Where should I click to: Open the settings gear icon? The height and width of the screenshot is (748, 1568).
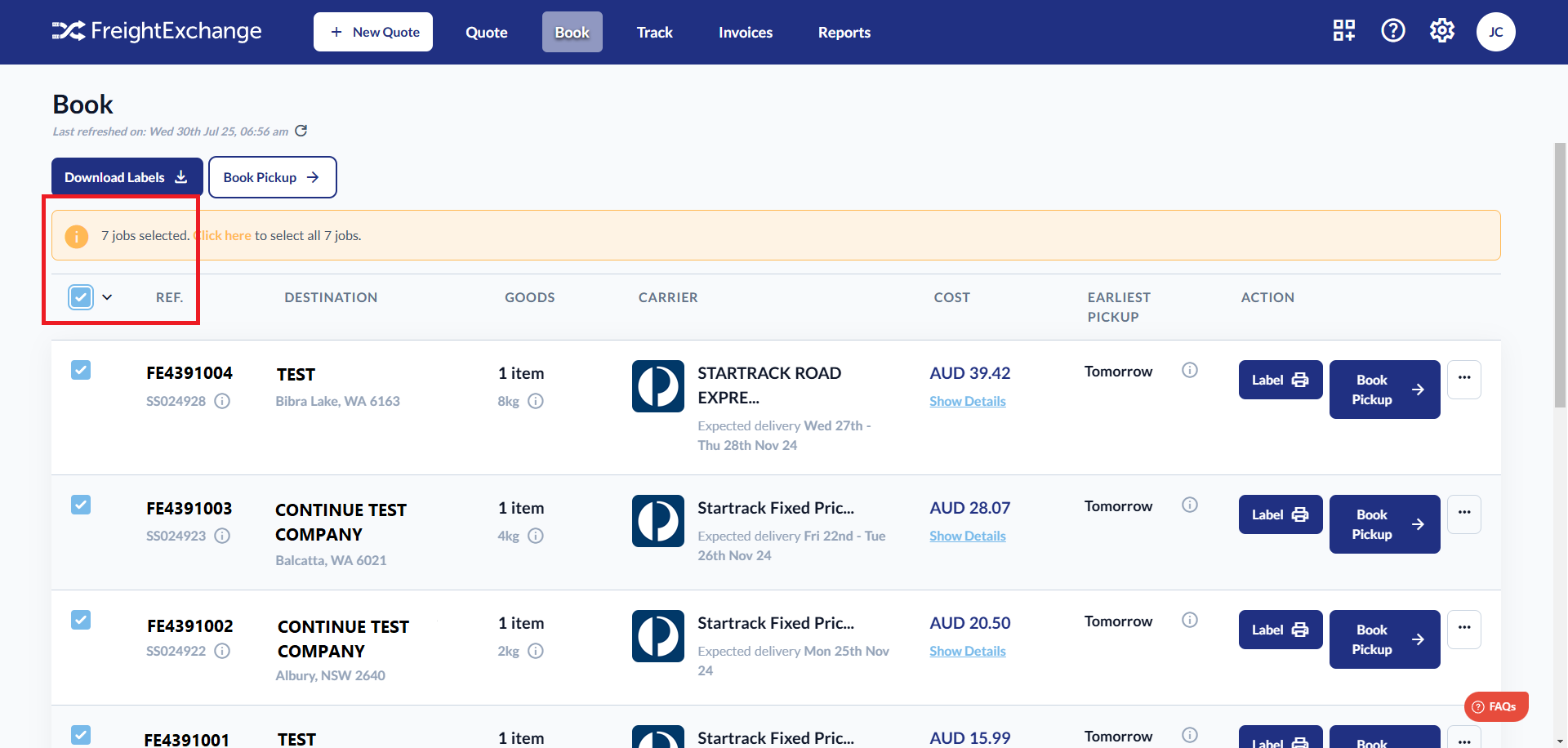[x=1442, y=31]
